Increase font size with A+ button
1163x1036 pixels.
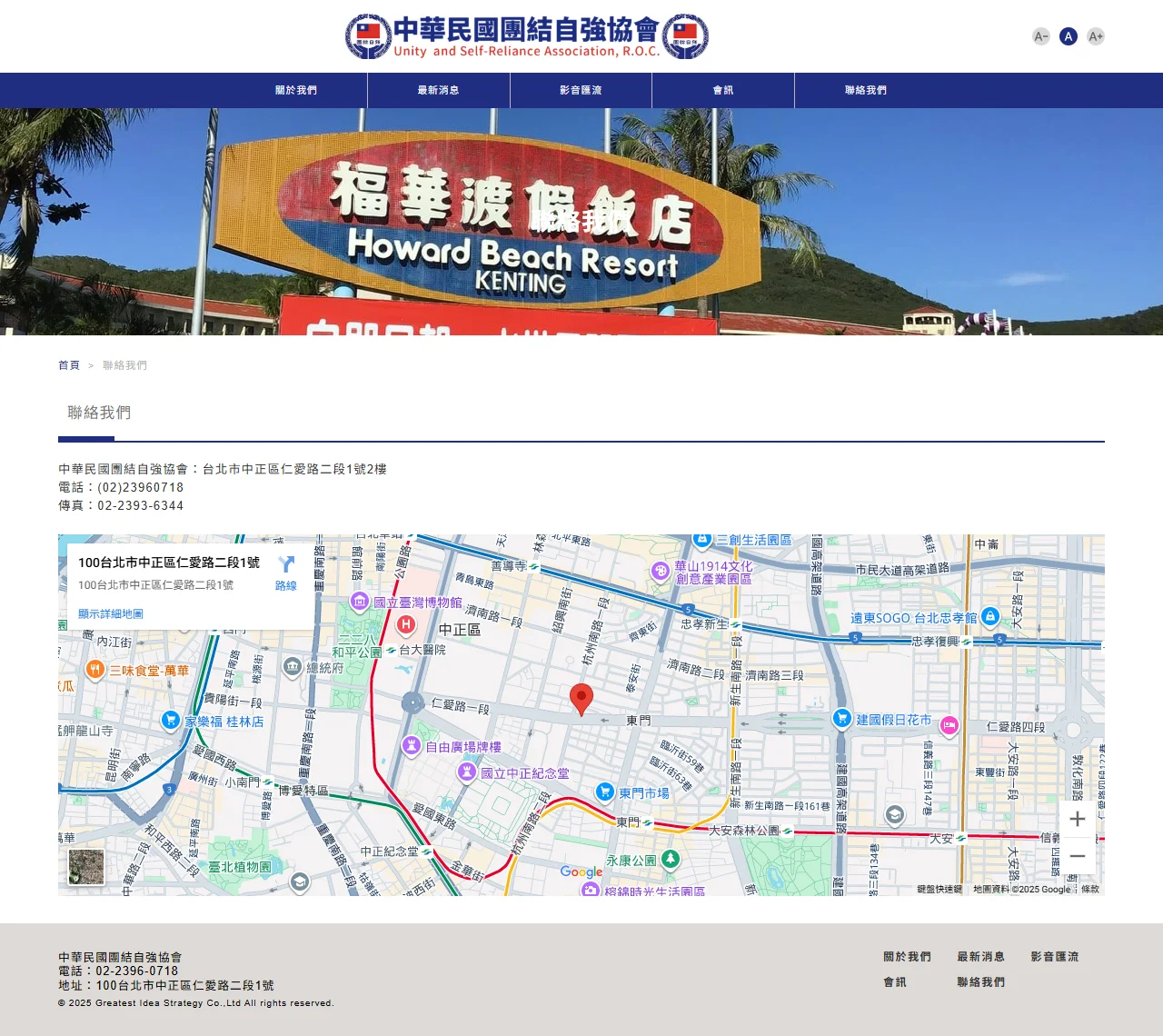coord(1096,36)
